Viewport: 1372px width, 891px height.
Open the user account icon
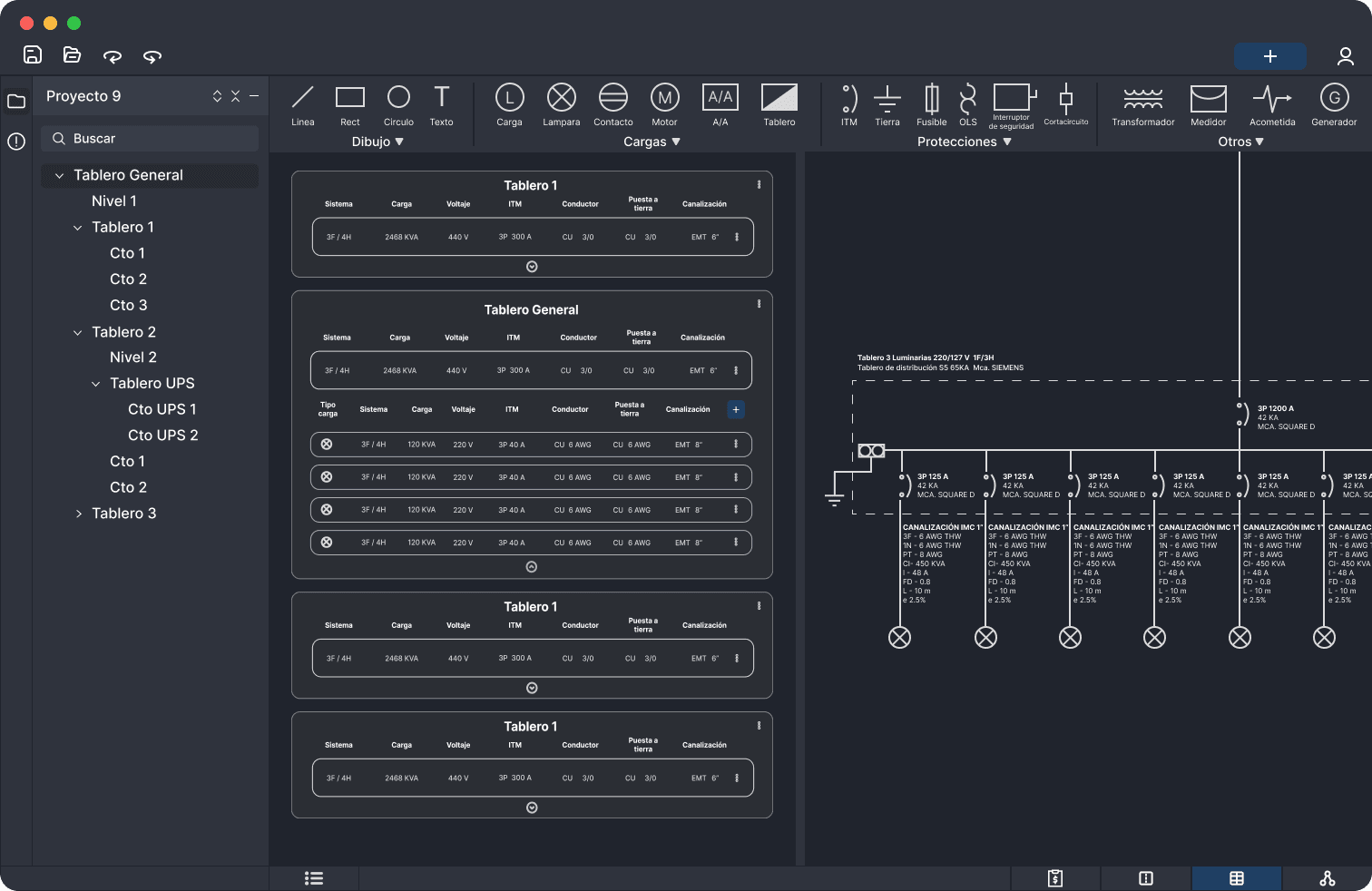1346,56
